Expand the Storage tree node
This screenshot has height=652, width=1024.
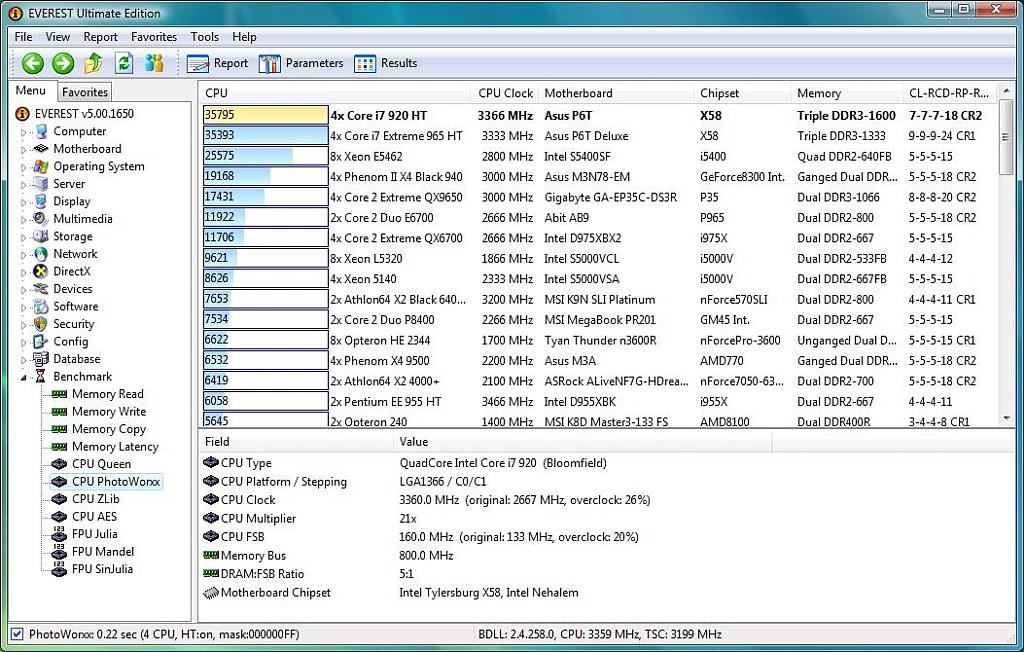coord(24,238)
